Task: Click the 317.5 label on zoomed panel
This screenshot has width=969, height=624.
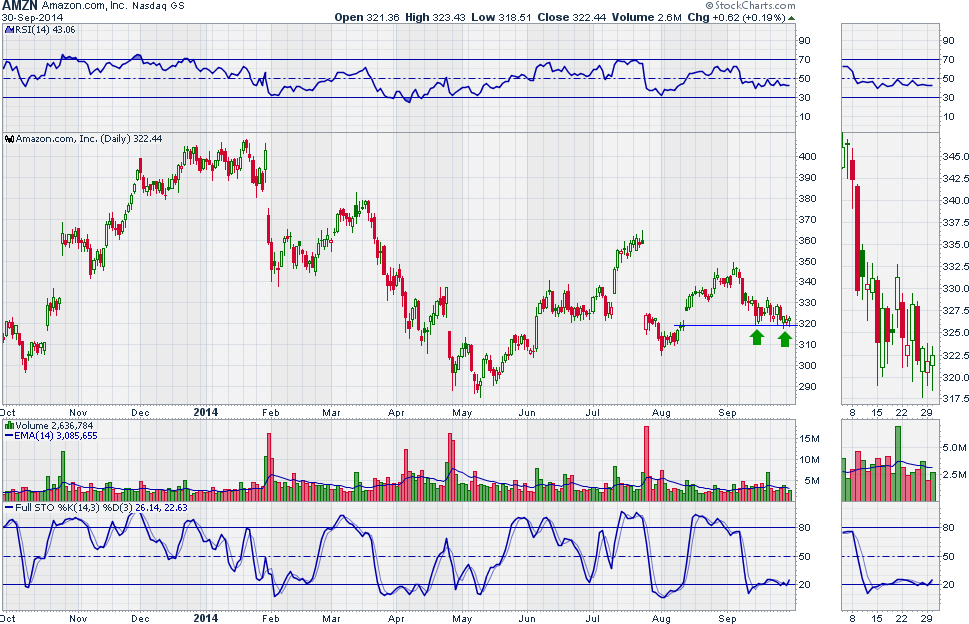Action: tap(955, 398)
